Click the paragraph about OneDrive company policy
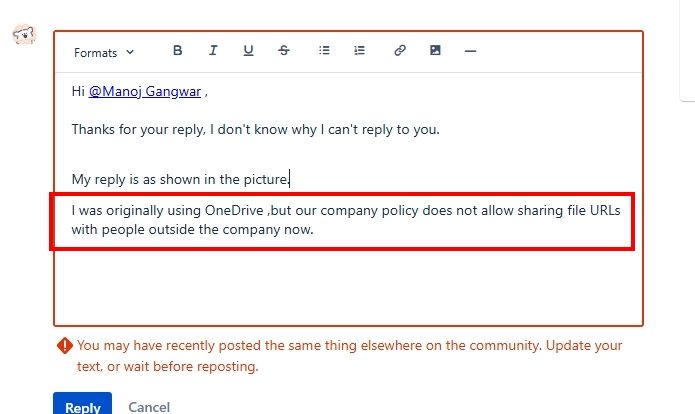Viewport: 695px width, 414px height. click(346, 220)
